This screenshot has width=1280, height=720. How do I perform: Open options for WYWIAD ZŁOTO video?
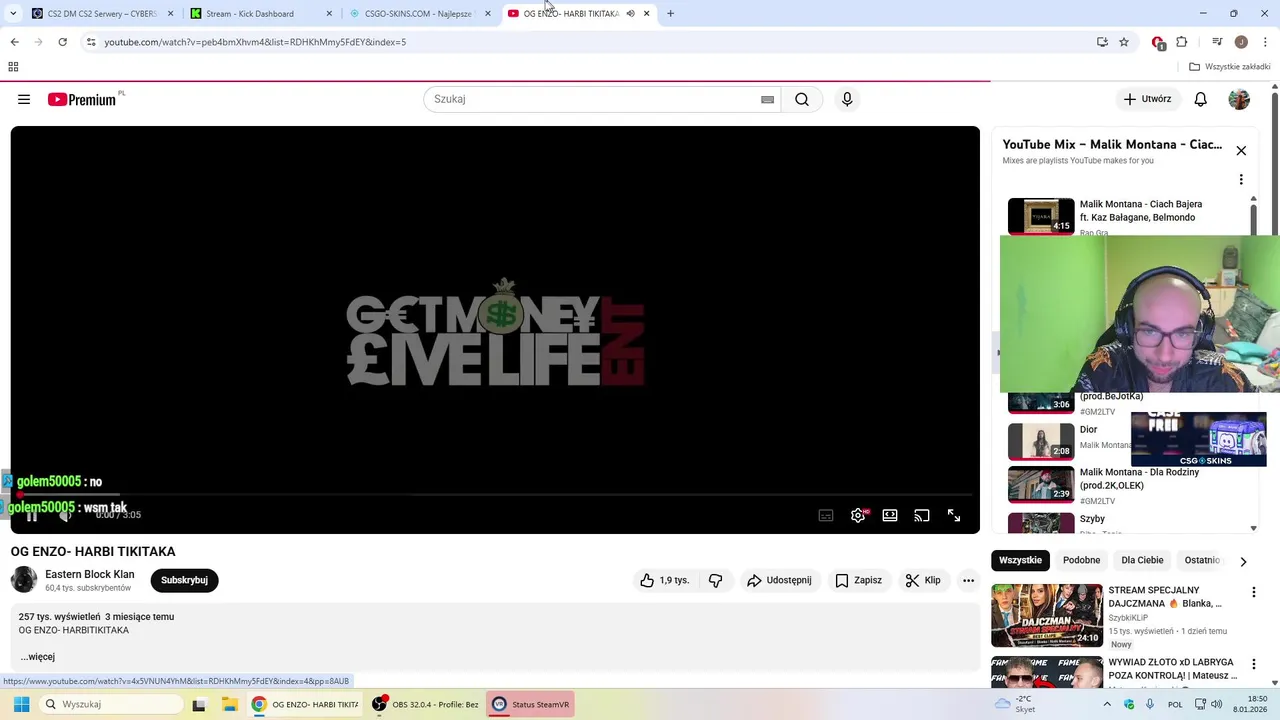[x=1253, y=664]
